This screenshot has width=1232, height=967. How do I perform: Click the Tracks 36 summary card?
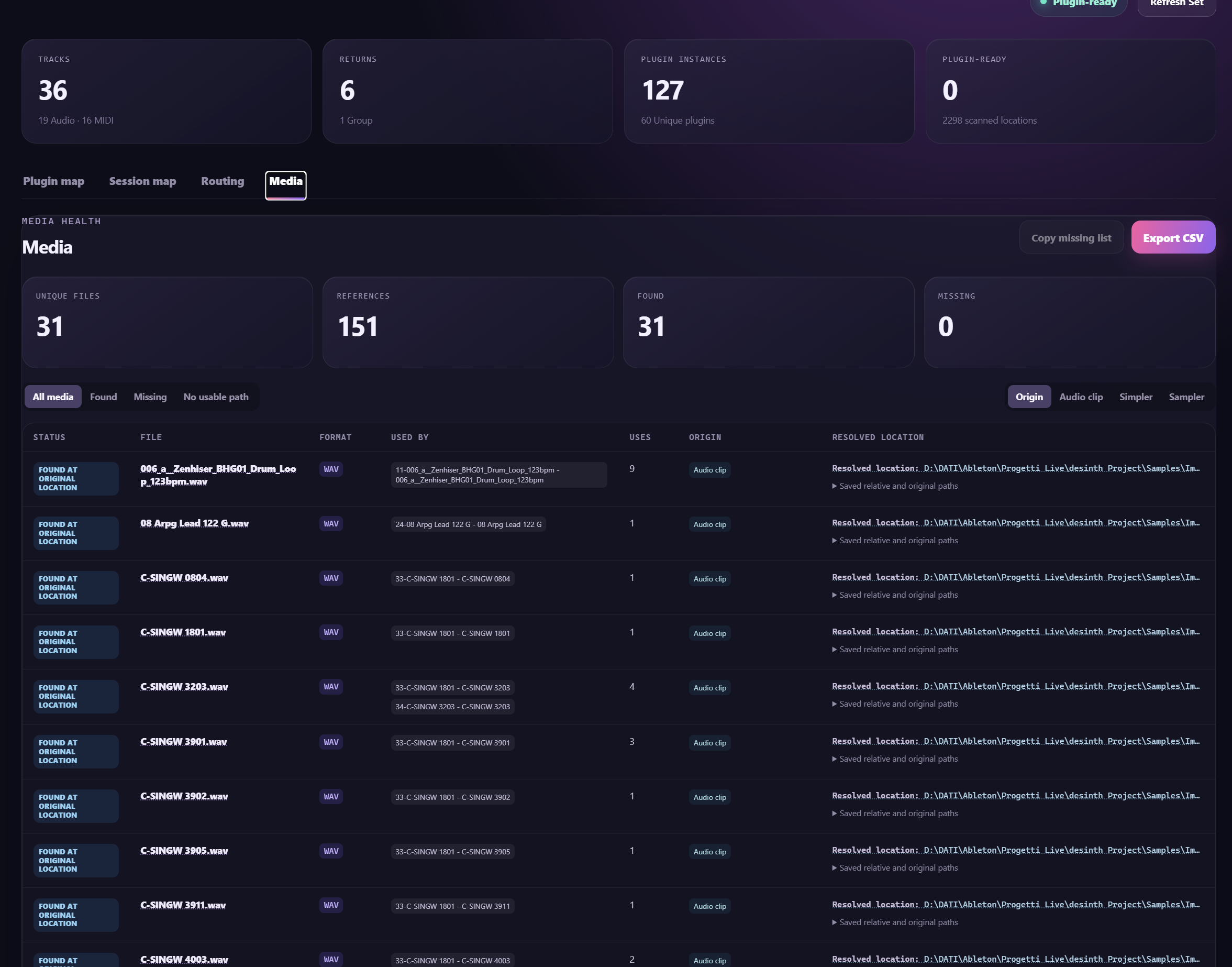167,91
